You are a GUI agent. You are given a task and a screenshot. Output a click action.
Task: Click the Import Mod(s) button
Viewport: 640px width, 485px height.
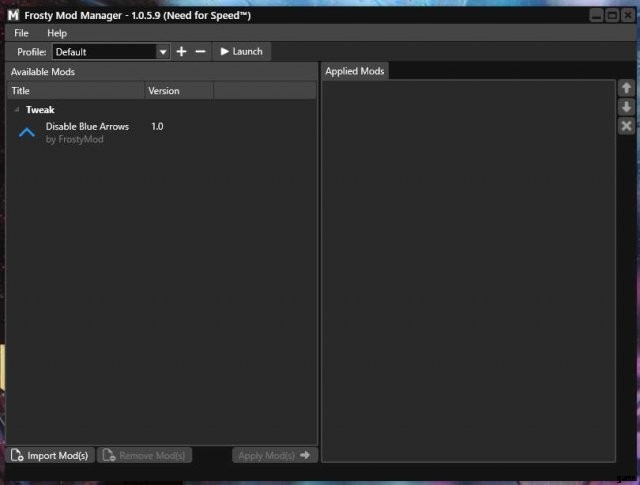coord(50,456)
